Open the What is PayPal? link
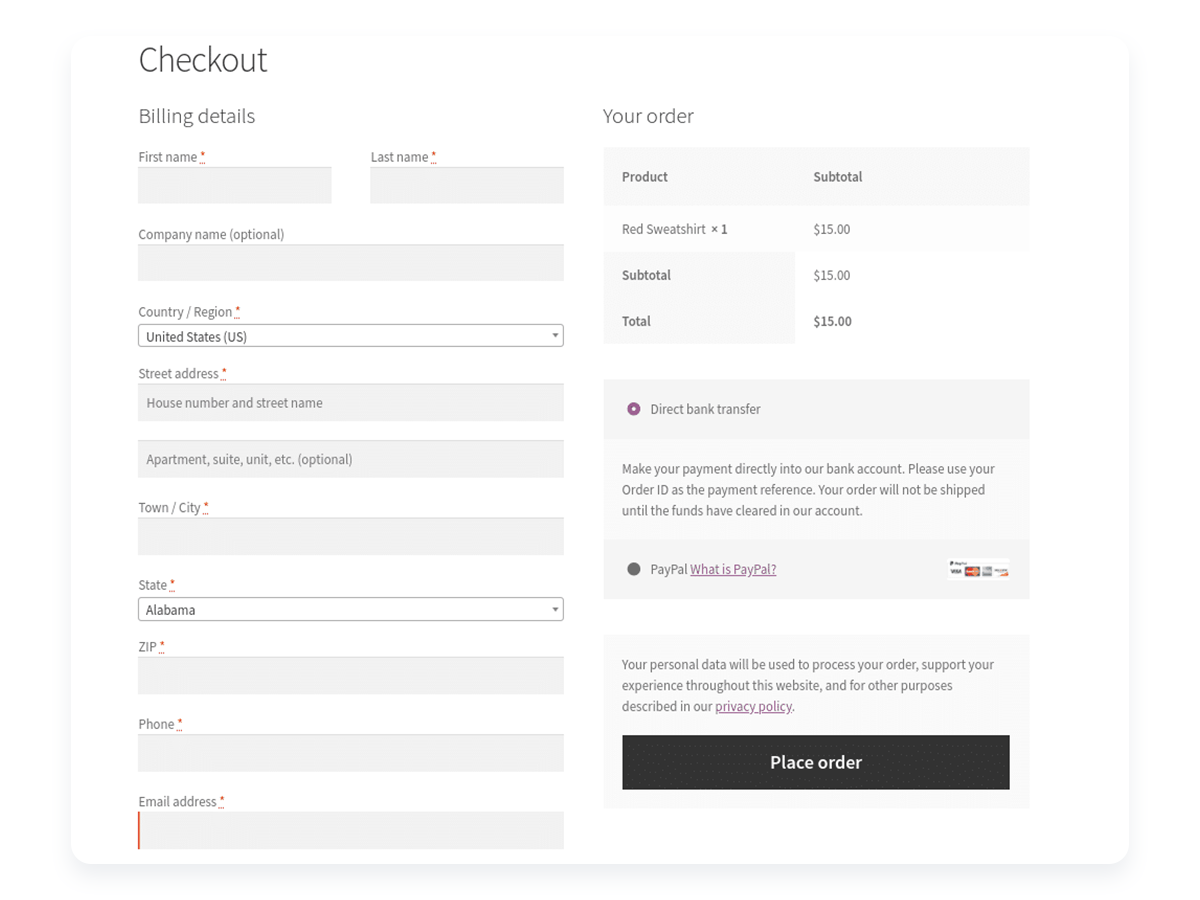This screenshot has width=1200, height=900. [x=733, y=569]
